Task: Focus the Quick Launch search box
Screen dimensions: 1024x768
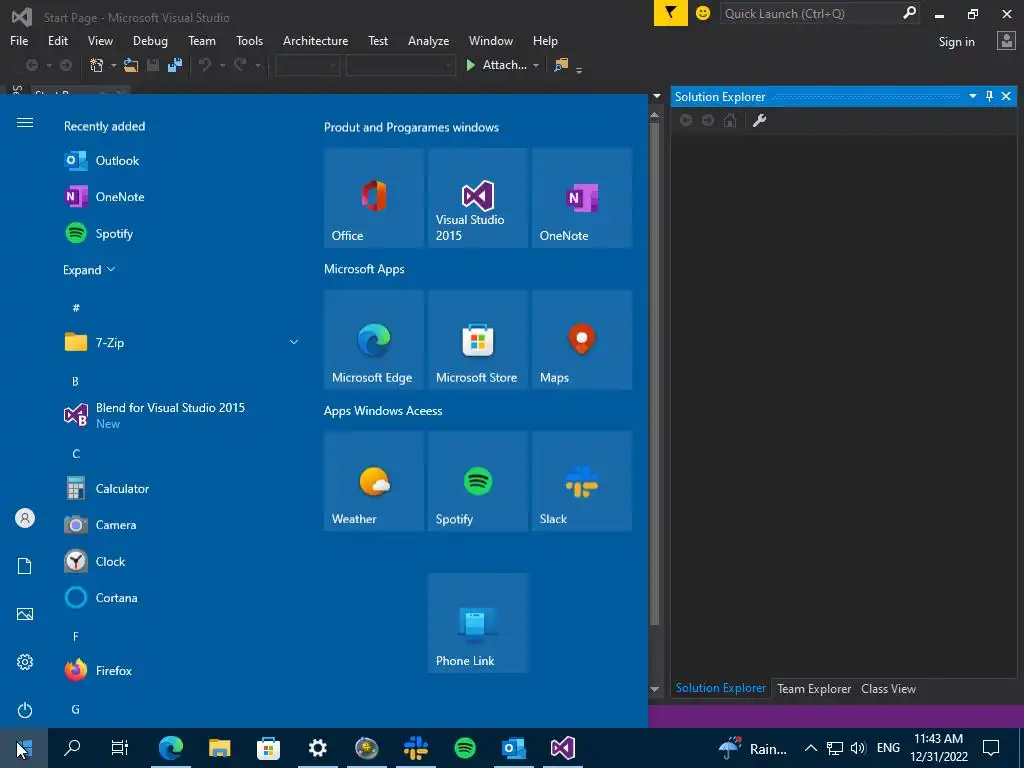Action: [x=820, y=13]
